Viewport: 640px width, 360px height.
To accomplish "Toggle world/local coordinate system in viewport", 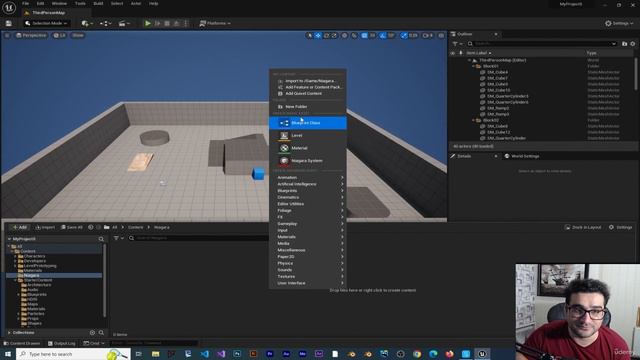I will coord(344,36).
